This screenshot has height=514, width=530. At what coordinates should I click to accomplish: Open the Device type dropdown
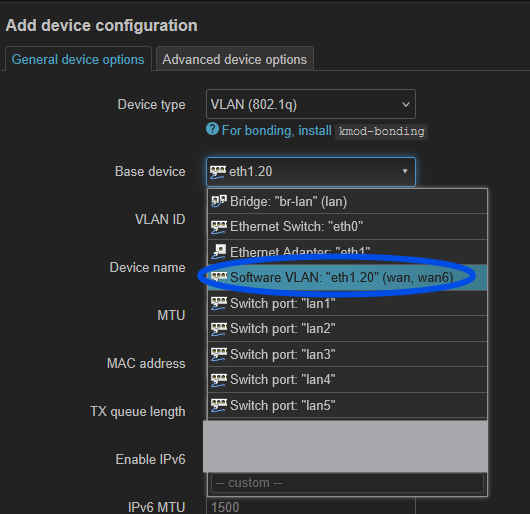[311, 104]
